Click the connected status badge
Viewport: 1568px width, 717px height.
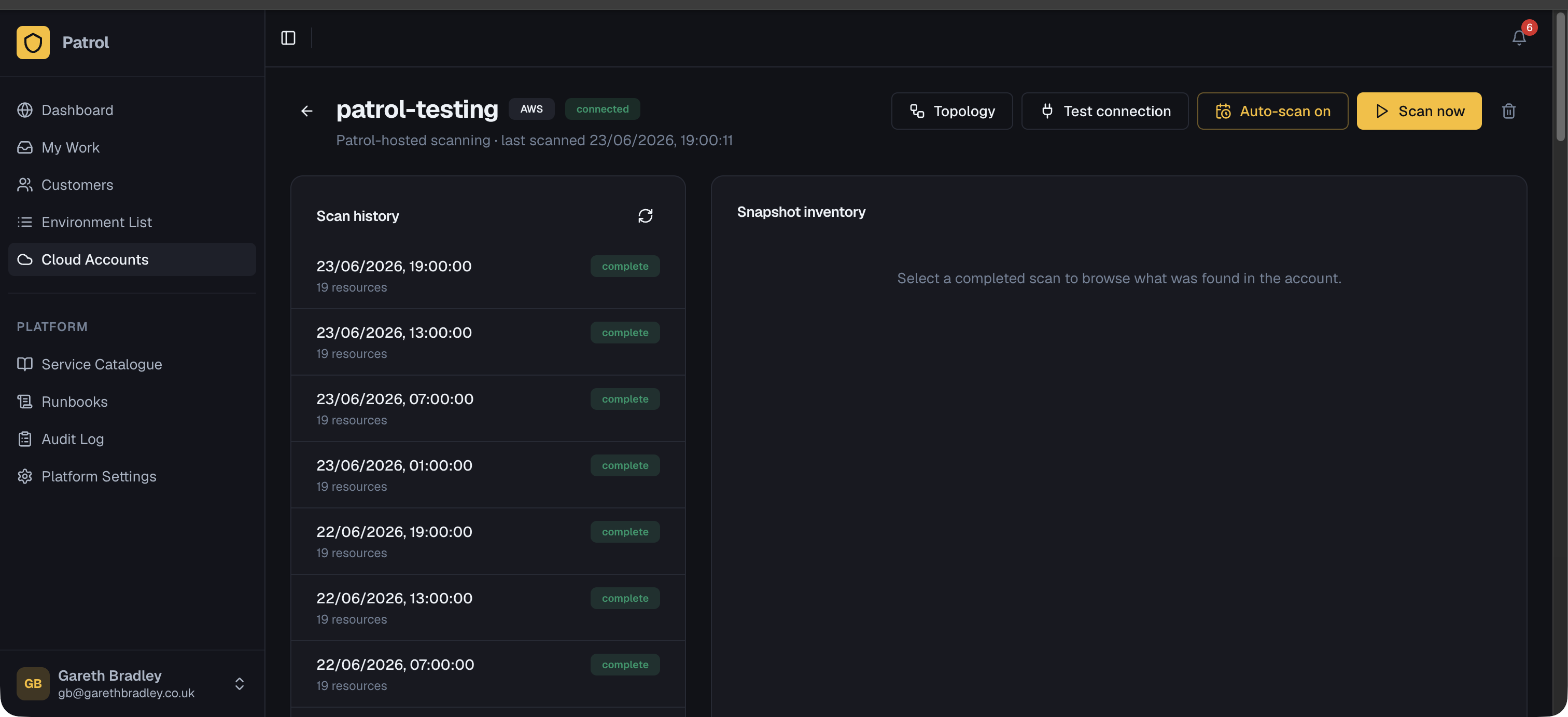point(603,108)
